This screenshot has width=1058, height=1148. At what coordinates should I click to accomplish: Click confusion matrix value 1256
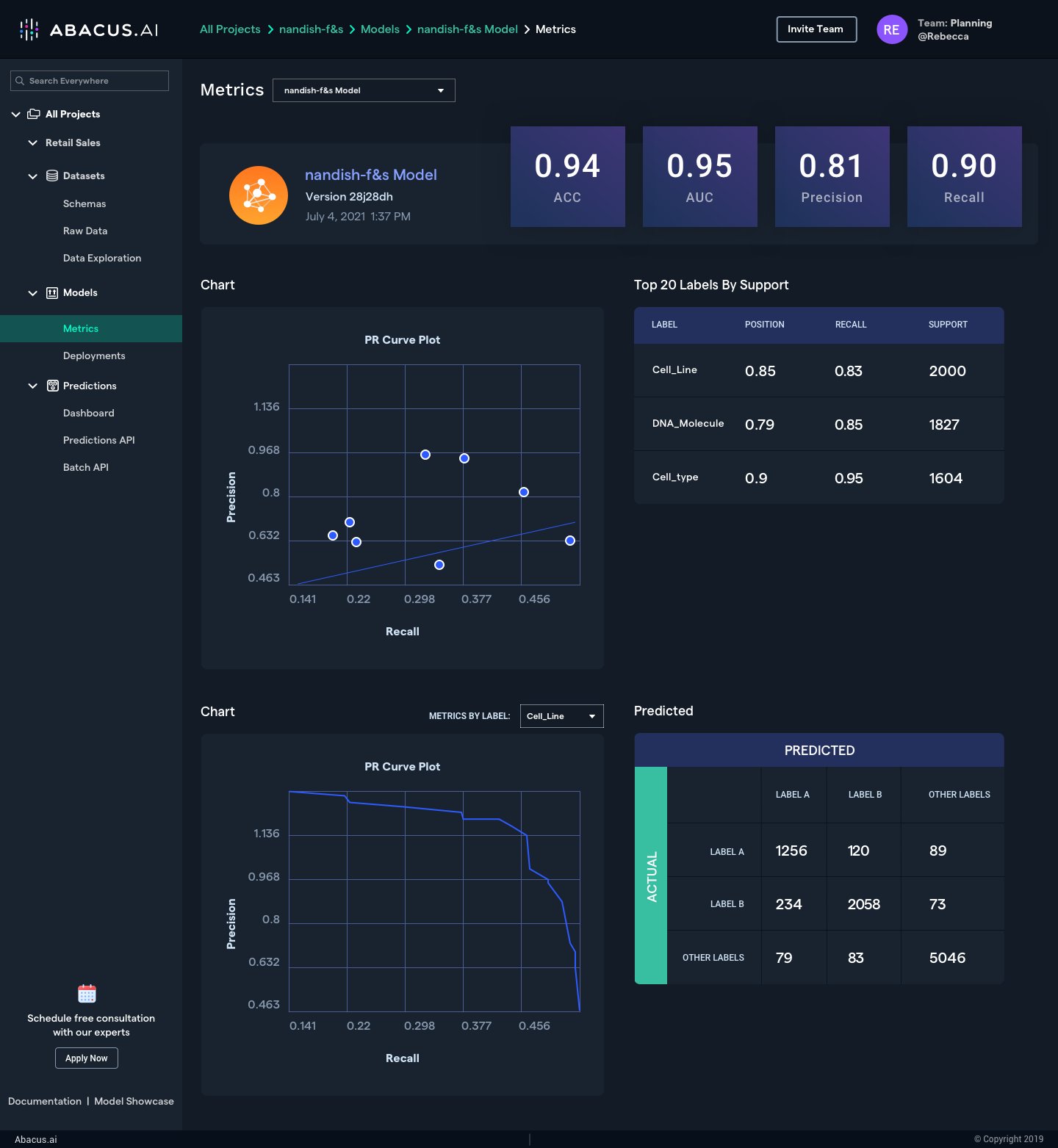tap(791, 851)
